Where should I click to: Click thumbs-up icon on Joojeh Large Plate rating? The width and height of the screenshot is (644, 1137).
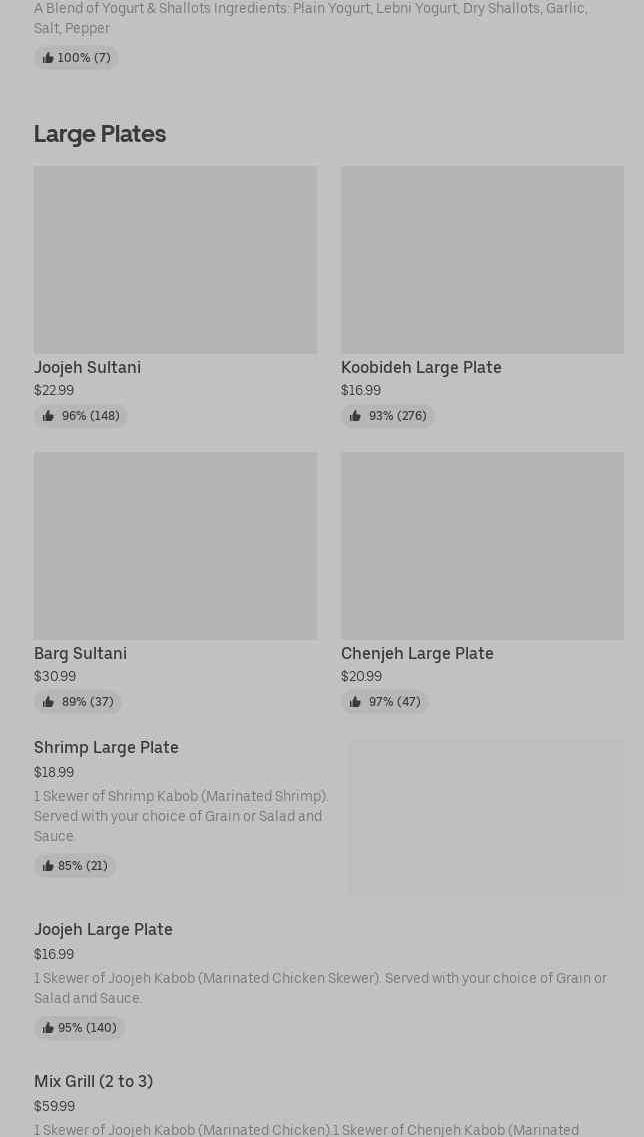pyautogui.click(x=47, y=1028)
